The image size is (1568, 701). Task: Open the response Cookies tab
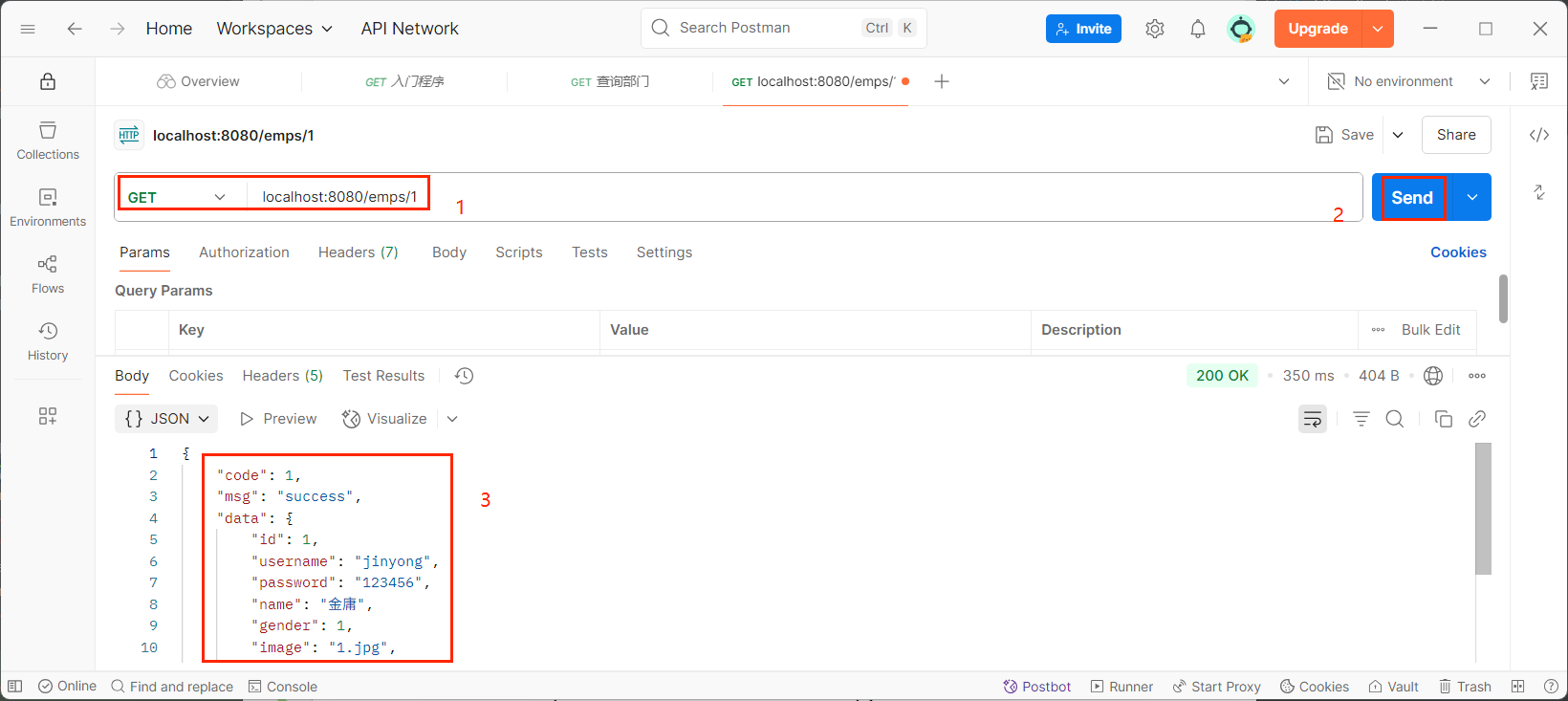click(x=196, y=376)
